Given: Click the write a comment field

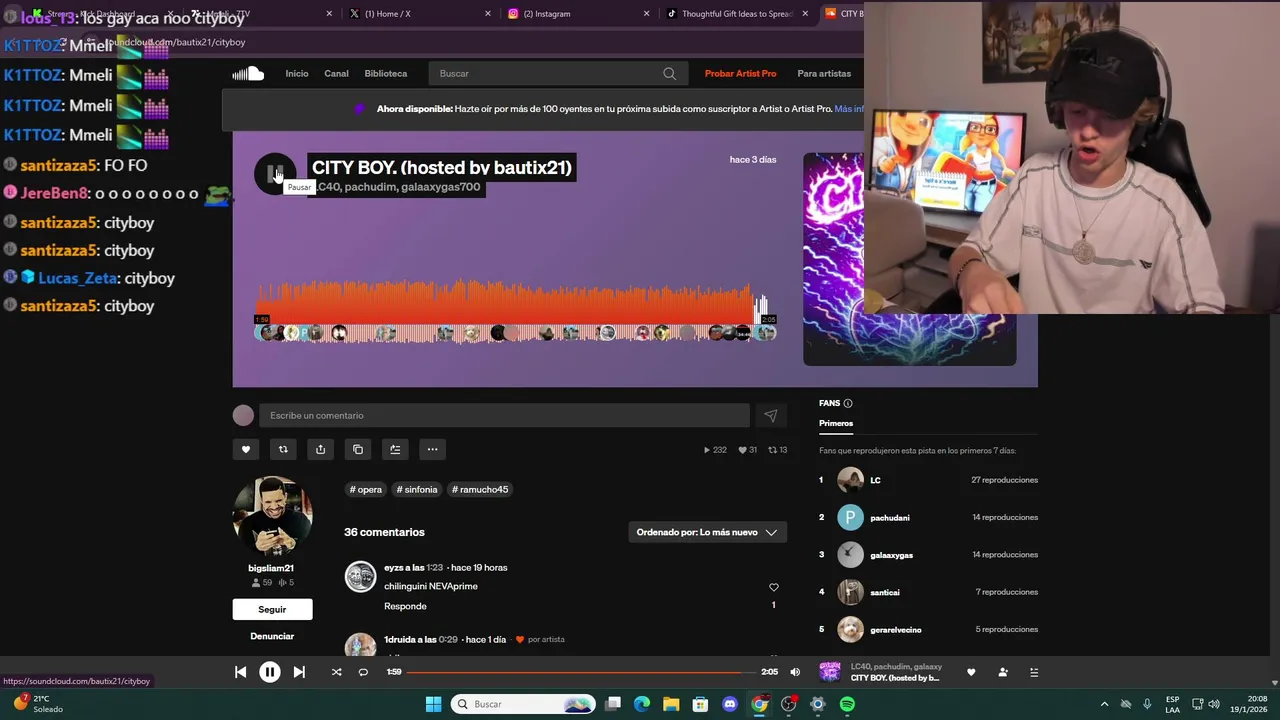Looking at the screenshot, I should [504, 415].
